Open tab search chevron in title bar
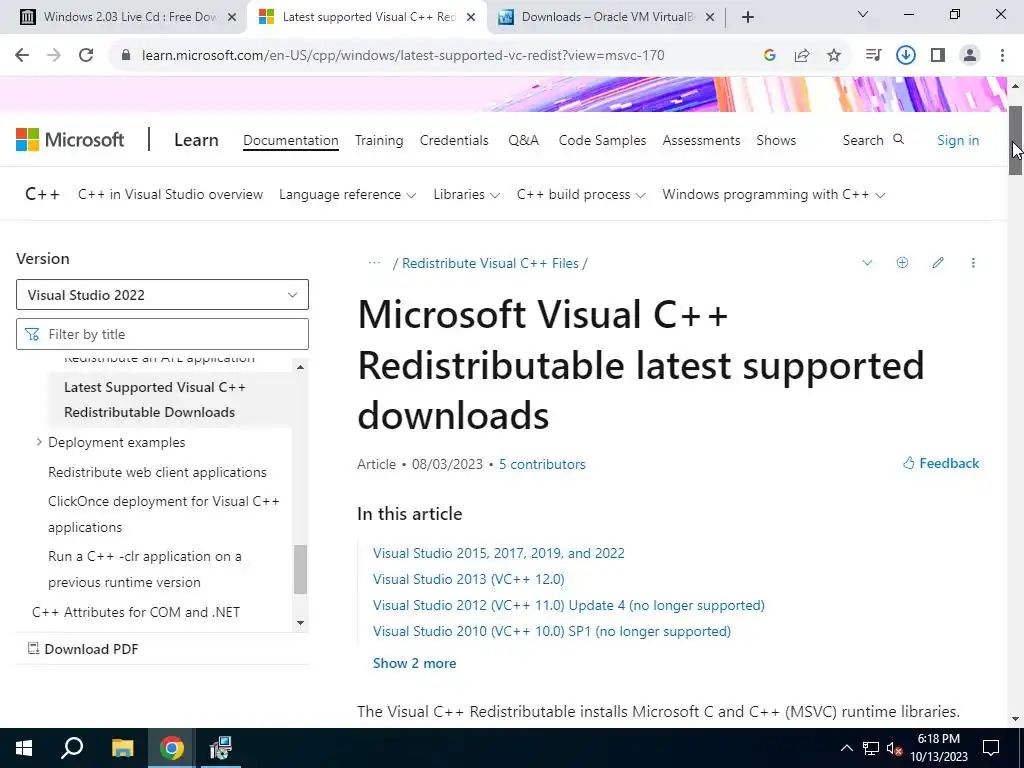Image resolution: width=1024 pixels, height=768 pixels. [x=863, y=14]
